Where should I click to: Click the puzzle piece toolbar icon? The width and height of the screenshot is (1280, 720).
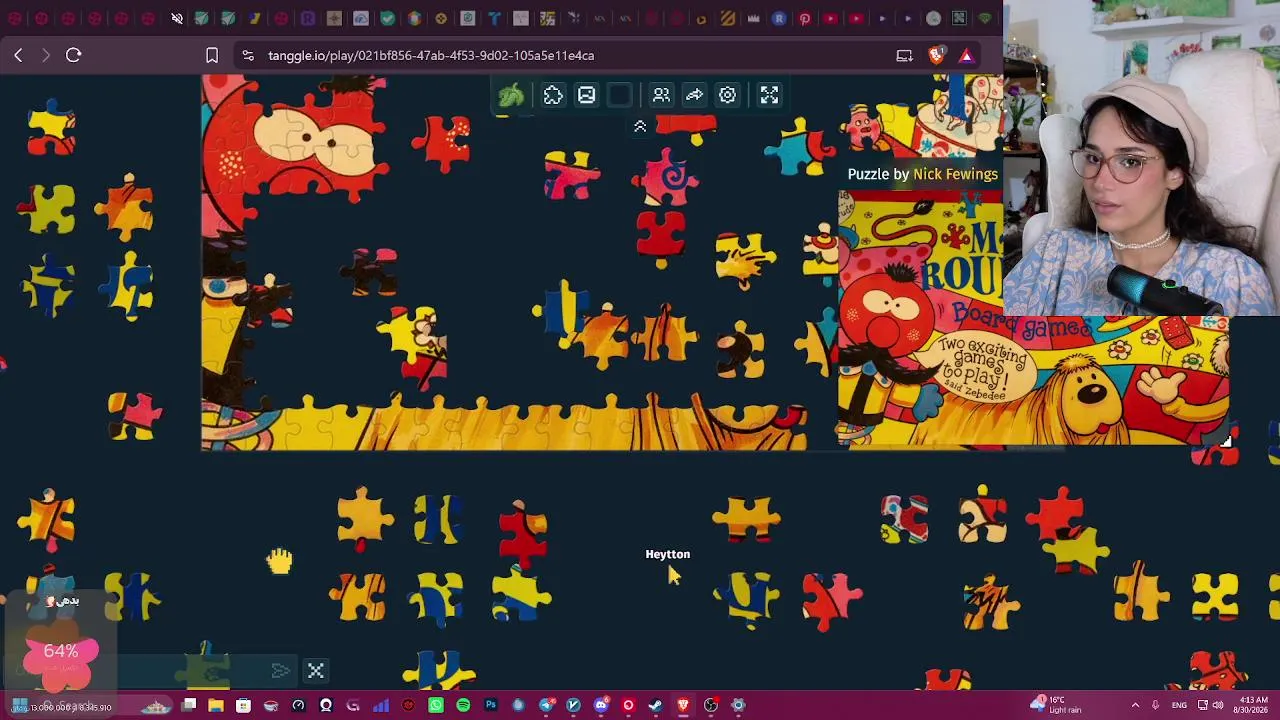click(x=553, y=95)
